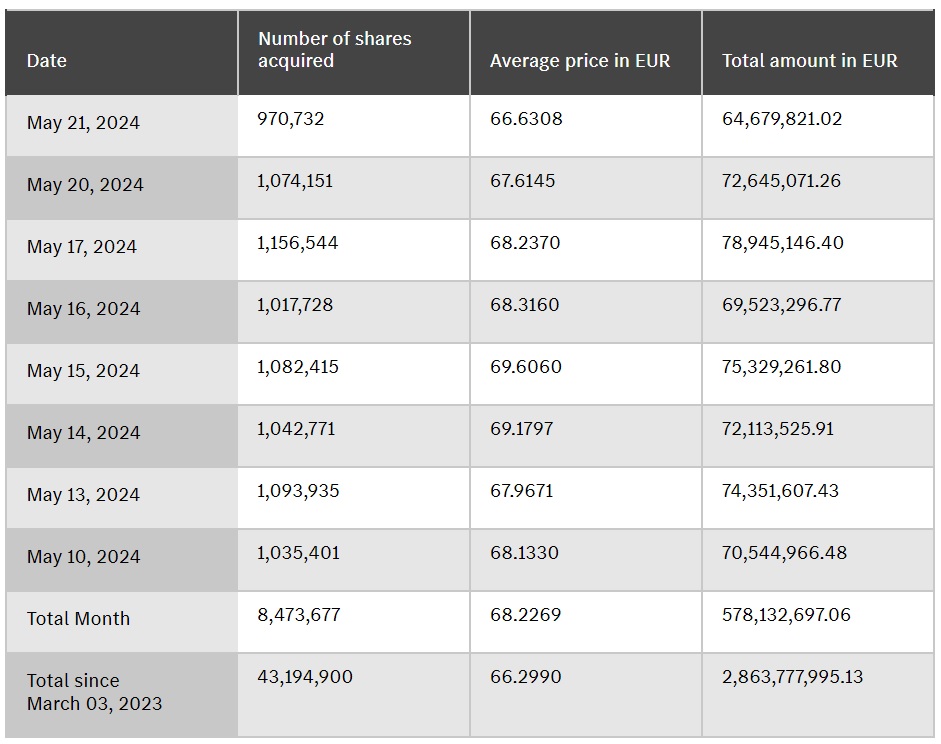The width and height of the screenshot is (941, 744).
Task: Click the May 10, 2024 row label
Action: [83, 557]
